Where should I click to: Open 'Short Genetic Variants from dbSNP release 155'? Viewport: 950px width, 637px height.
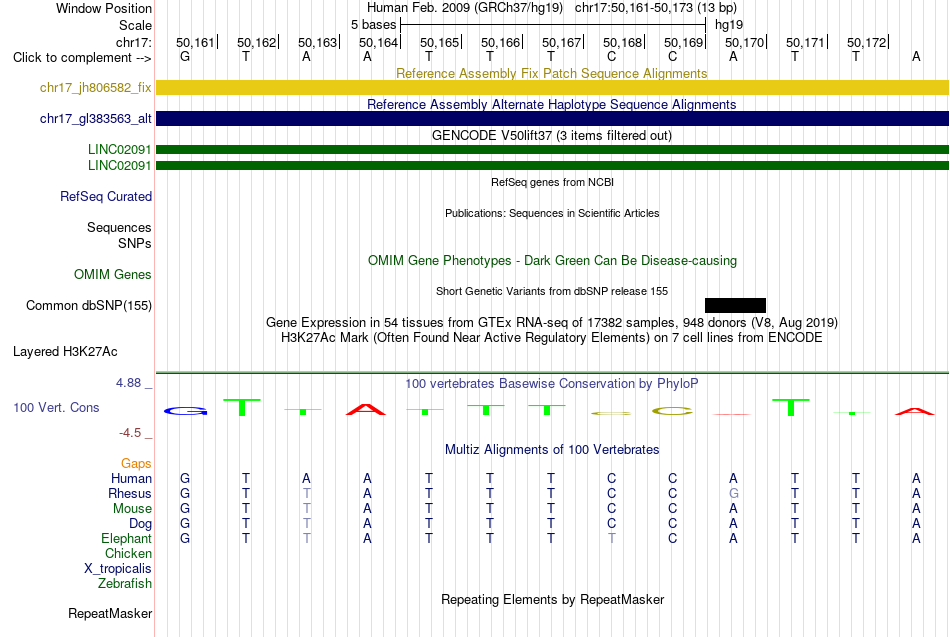(552, 291)
